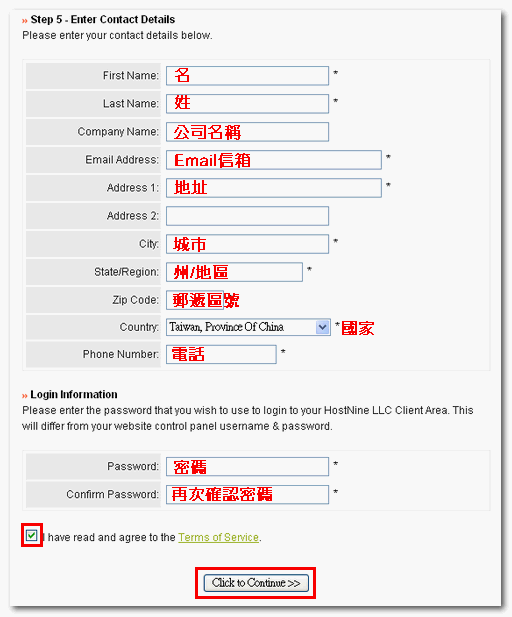Click the Country dropdown arrow button
Viewport: 512px width, 617px height.
[x=322, y=327]
